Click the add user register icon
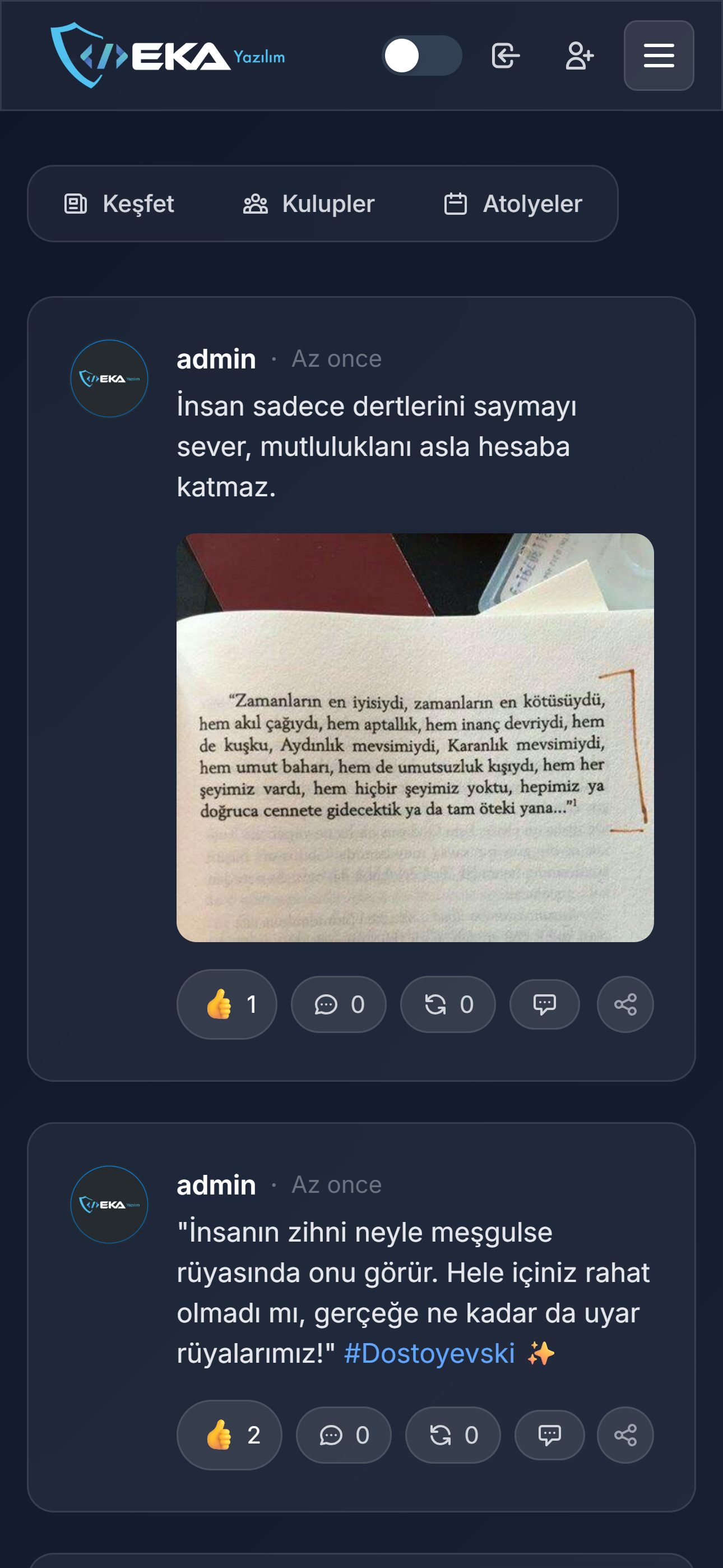This screenshot has height=1568, width=723. pyautogui.click(x=579, y=56)
